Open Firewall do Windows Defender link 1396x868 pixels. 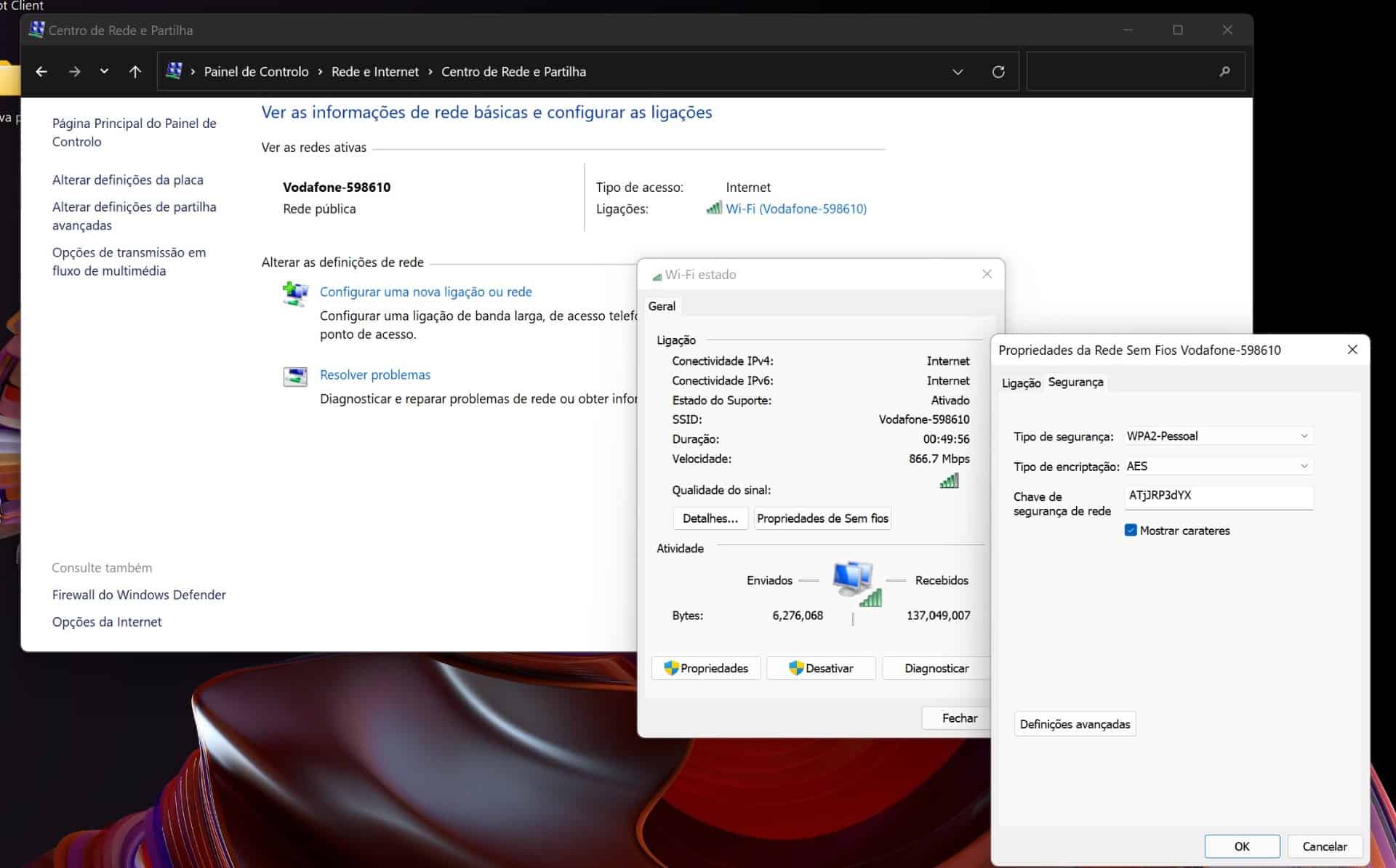tap(139, 595)
